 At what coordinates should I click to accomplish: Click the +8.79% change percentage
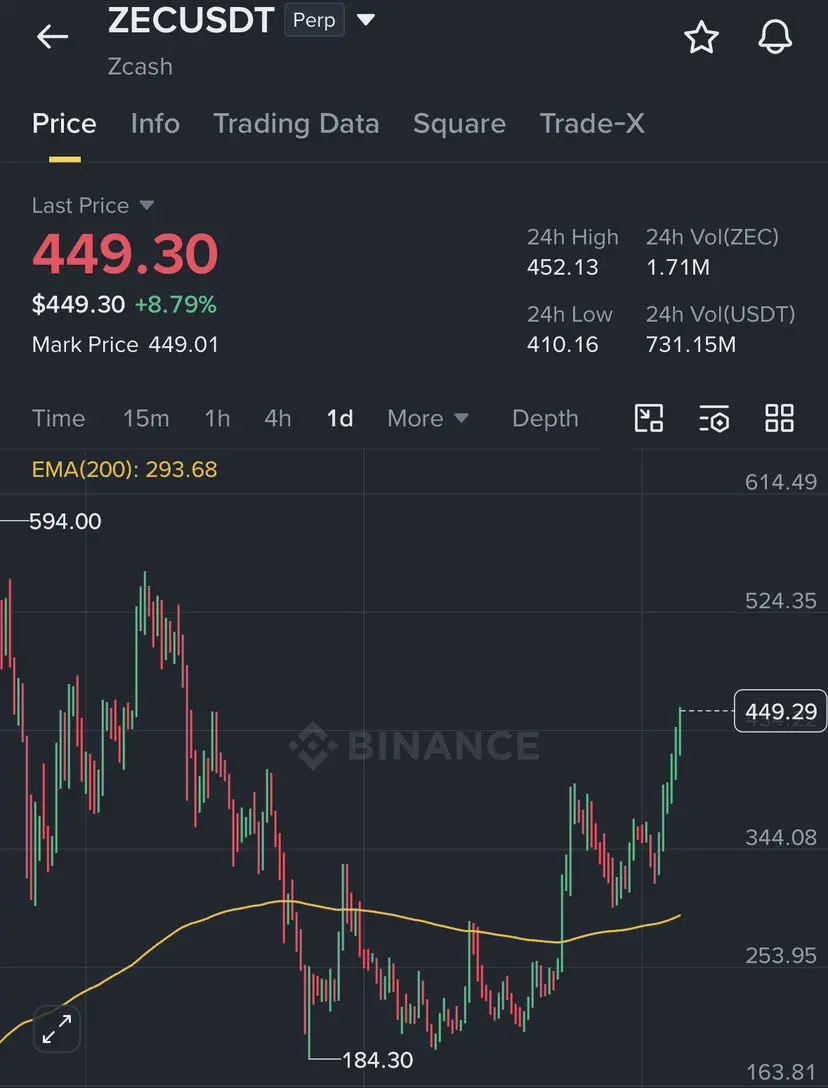pyautogui.click(x=176, y=305)
